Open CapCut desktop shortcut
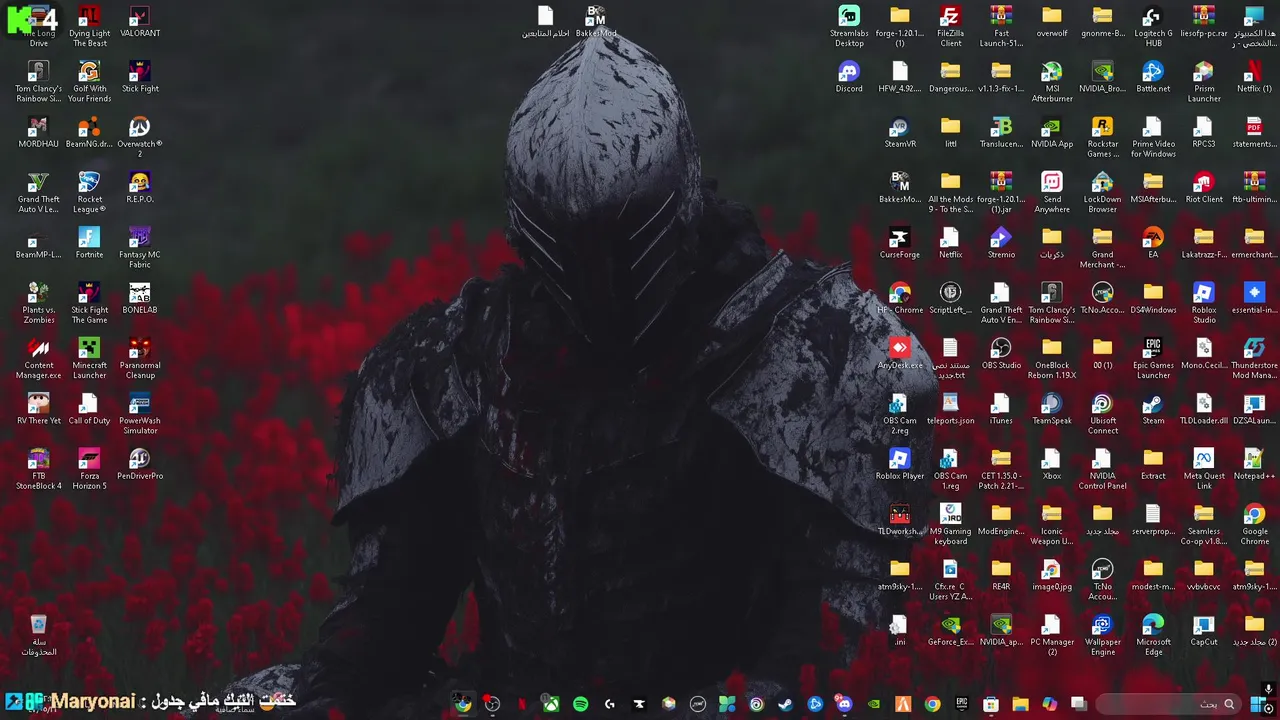 (x=1204, y=630)
